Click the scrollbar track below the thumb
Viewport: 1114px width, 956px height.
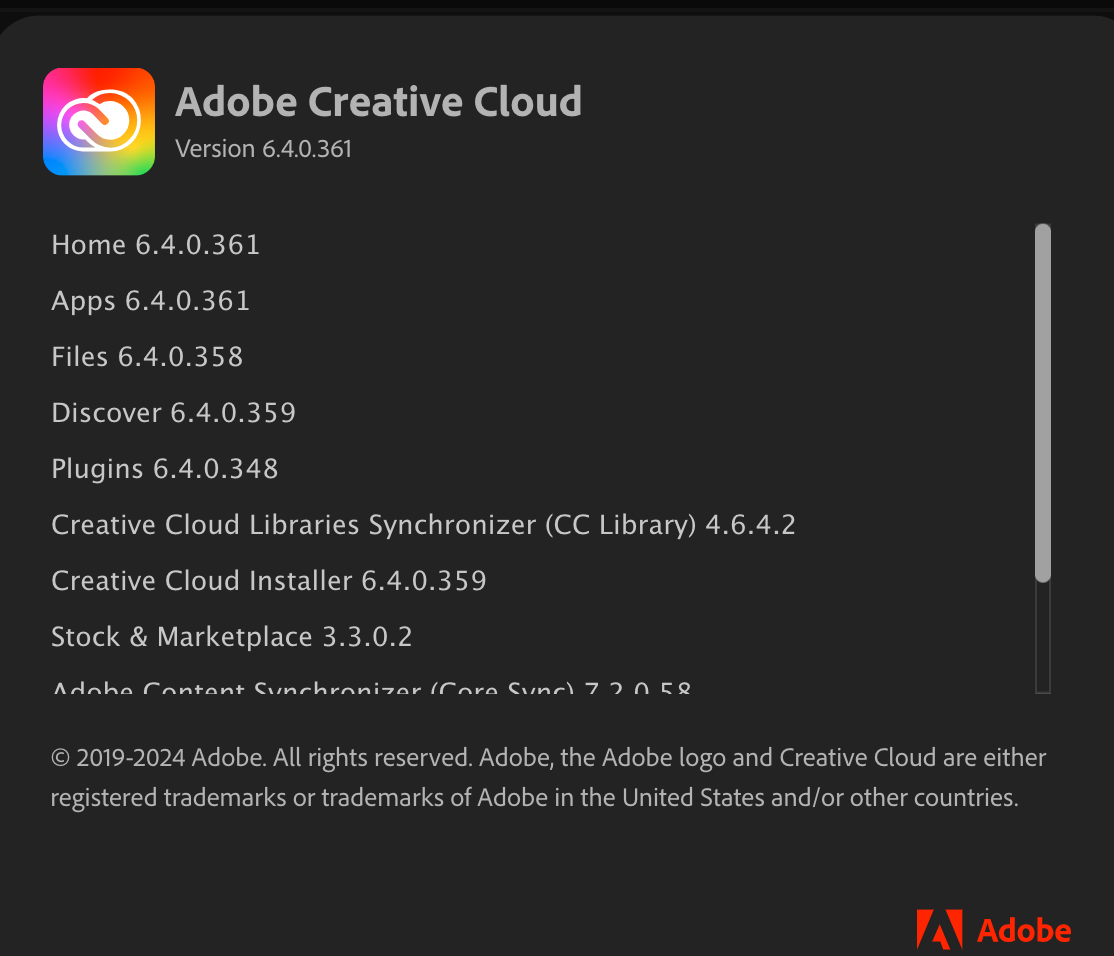click(1043, 637)
